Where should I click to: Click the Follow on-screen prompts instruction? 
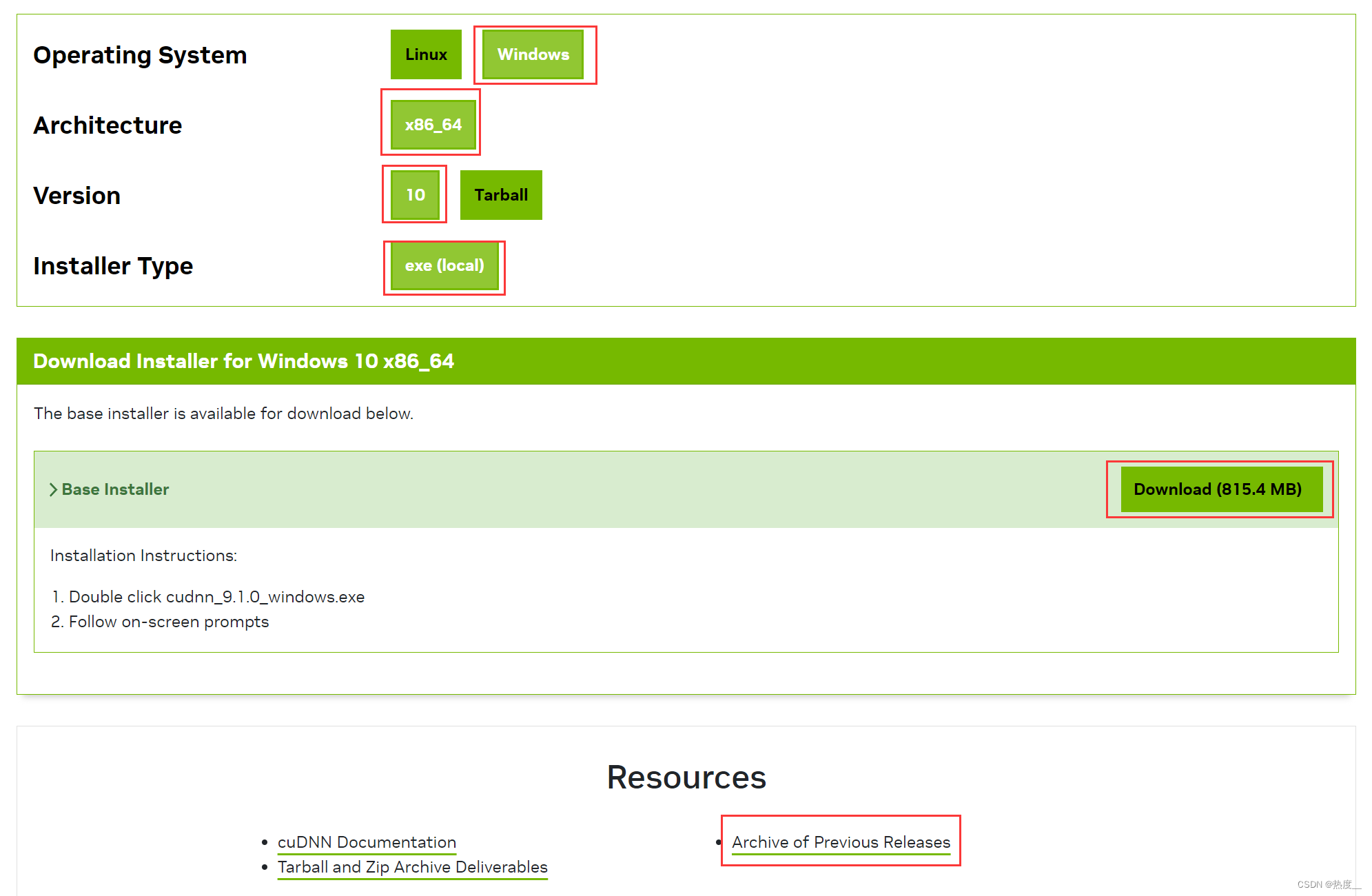[x=168, y=622]
